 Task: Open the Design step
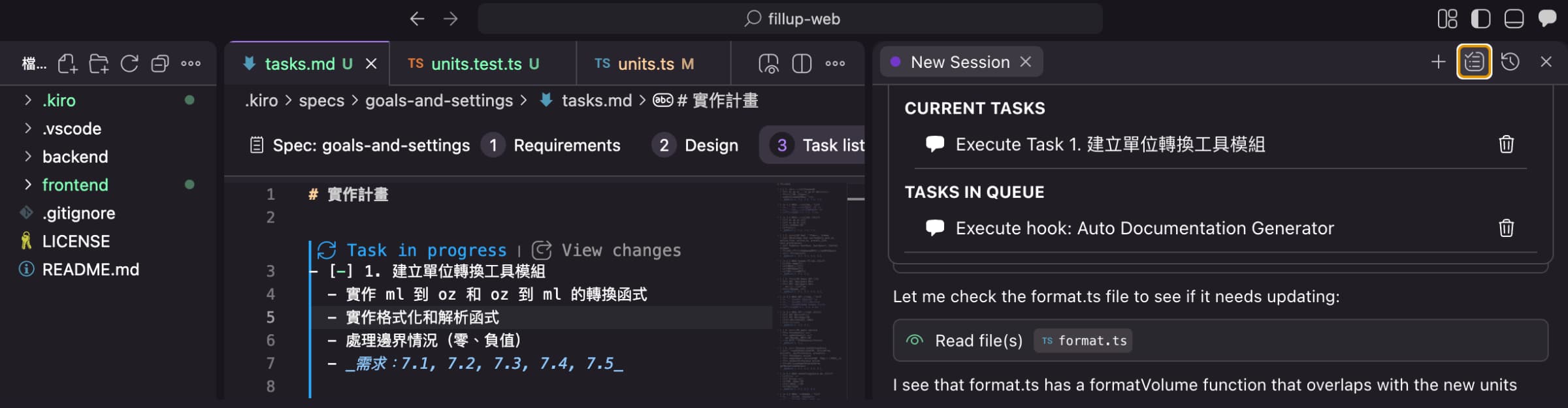point(695,145)
